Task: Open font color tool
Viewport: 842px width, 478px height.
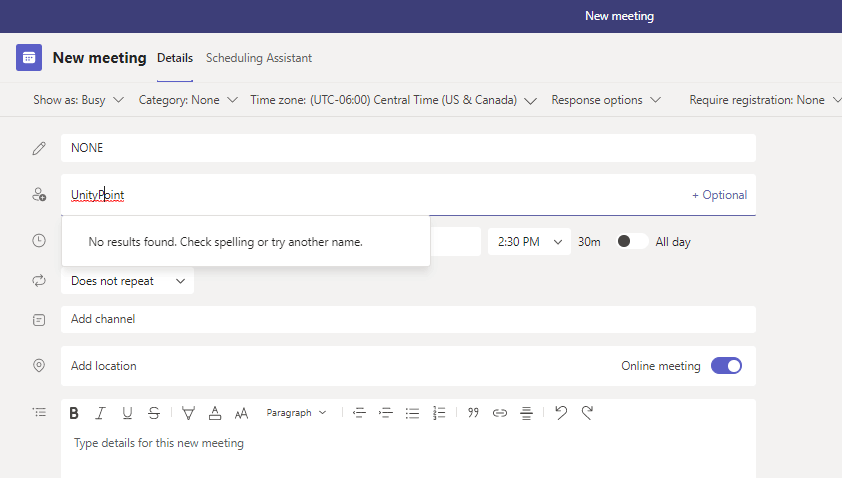Action: (215, 413)
